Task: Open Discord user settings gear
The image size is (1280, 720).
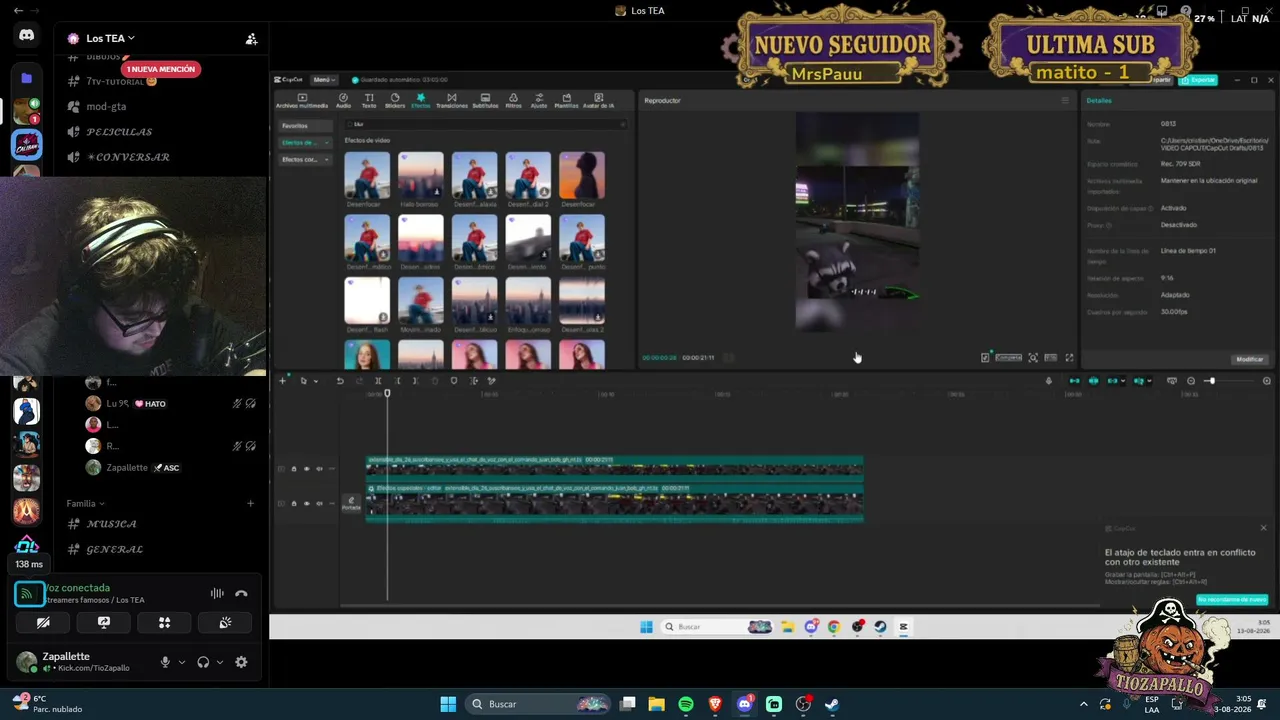Action: (x=241, y=662)
